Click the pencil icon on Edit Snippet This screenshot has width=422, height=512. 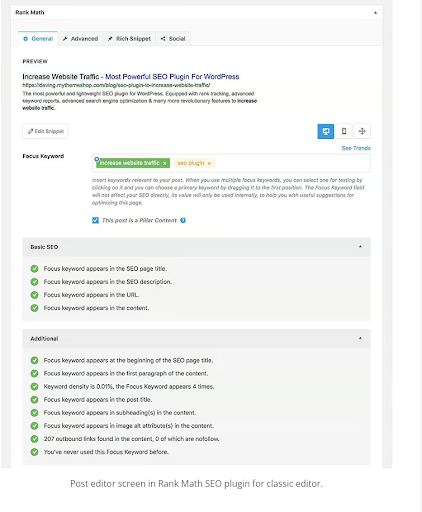coord(31,131)
